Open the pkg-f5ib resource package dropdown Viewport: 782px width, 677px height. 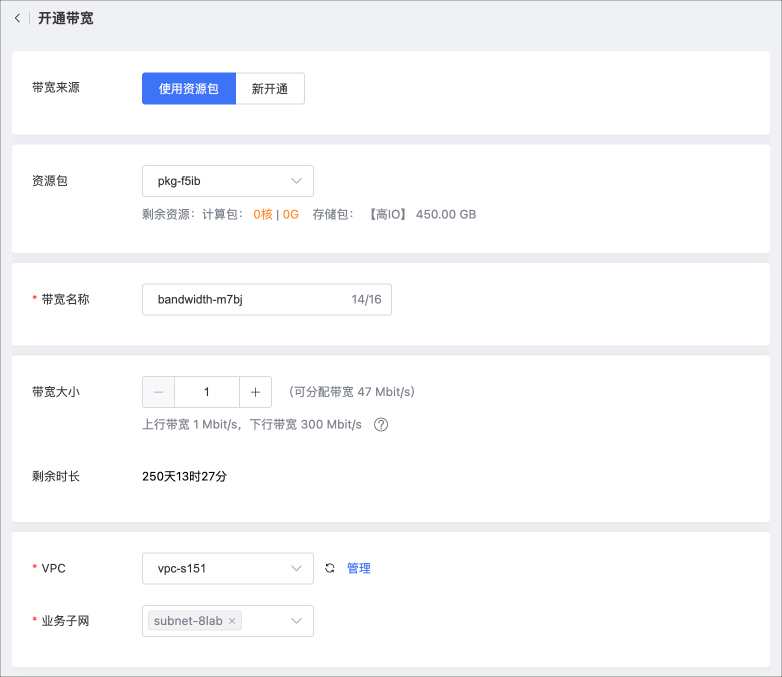(228, 181)
